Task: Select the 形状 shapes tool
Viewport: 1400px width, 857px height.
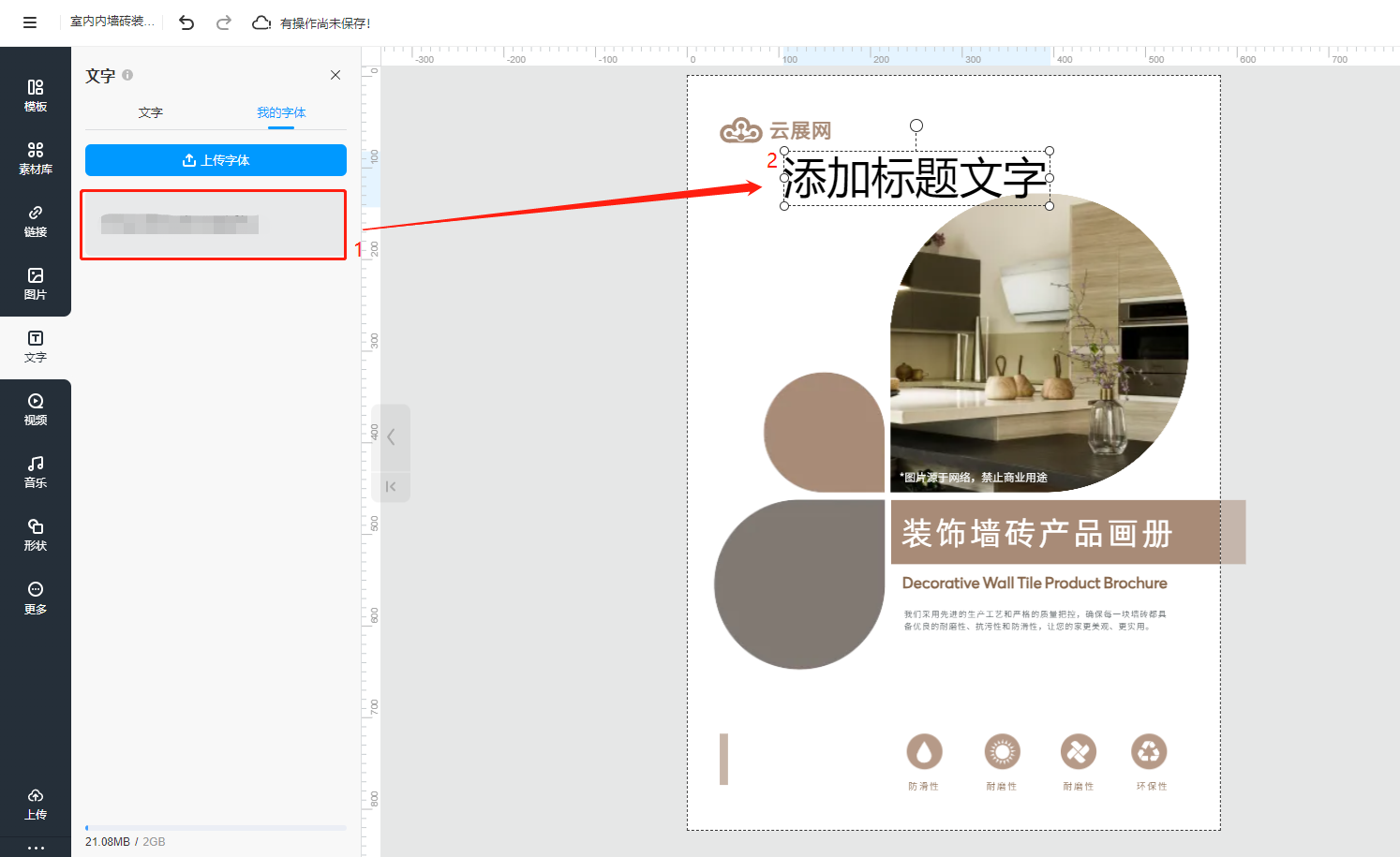Action: click(x=36, y=535)
